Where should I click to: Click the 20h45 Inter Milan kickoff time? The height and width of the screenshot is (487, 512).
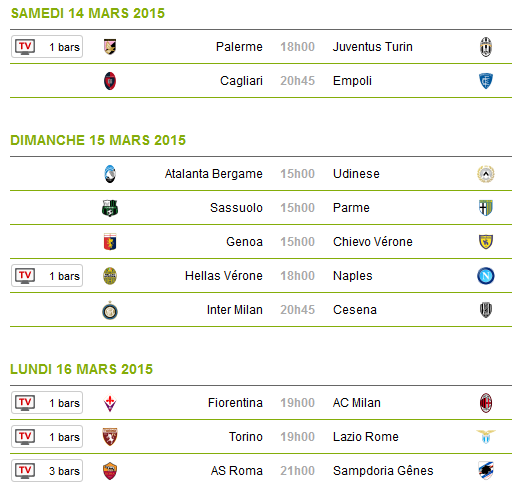[297, 310]
